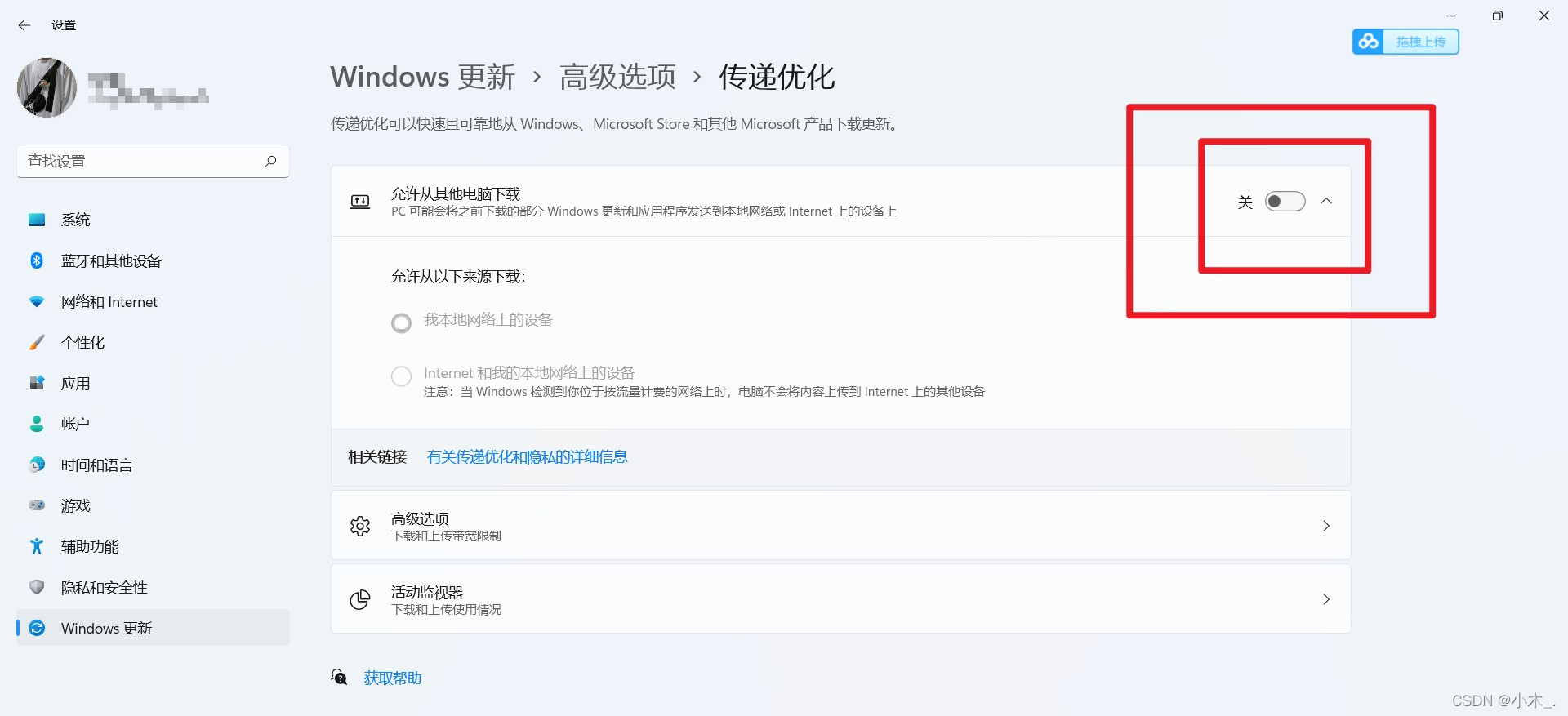Collapse the 允许从其他电脑下载 section chevron

coord(1326,201)
